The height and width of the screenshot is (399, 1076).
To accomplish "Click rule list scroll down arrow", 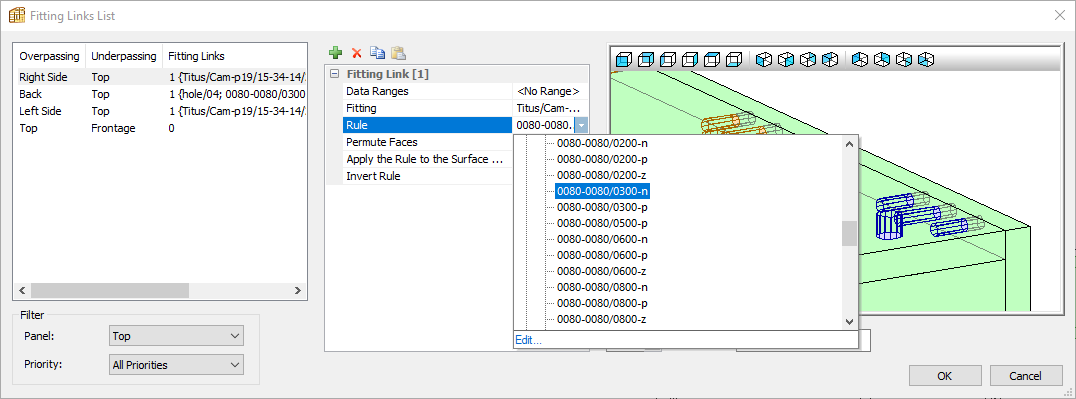I will (850, 321).
